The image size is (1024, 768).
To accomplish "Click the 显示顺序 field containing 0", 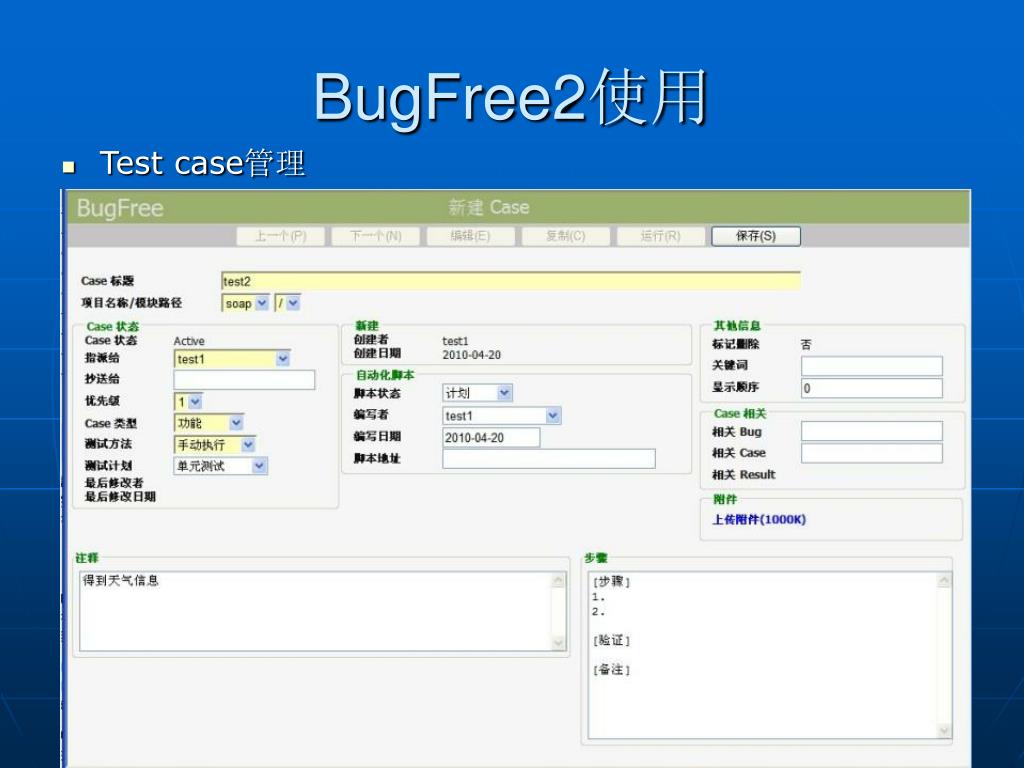I will [872, 388].
